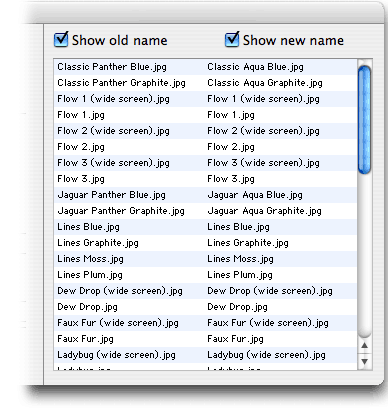Select old name Ladybug (wide screen).jpg
This screenshot has height=408, width=388.
(x=116, y=355)
